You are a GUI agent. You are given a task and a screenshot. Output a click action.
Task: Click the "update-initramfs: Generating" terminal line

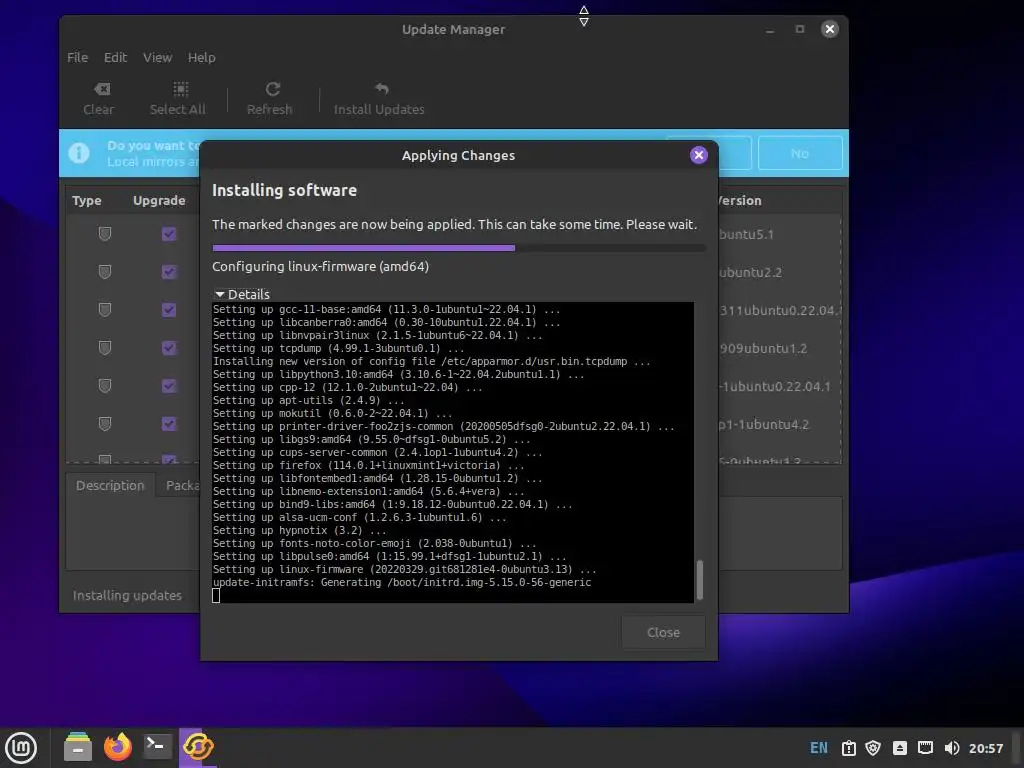[x=402, y=583]
